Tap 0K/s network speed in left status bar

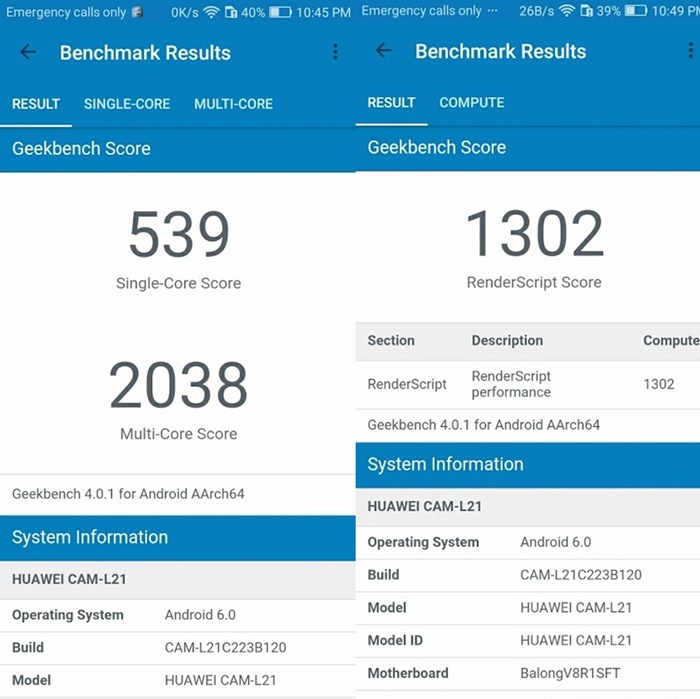pos(184,12)
